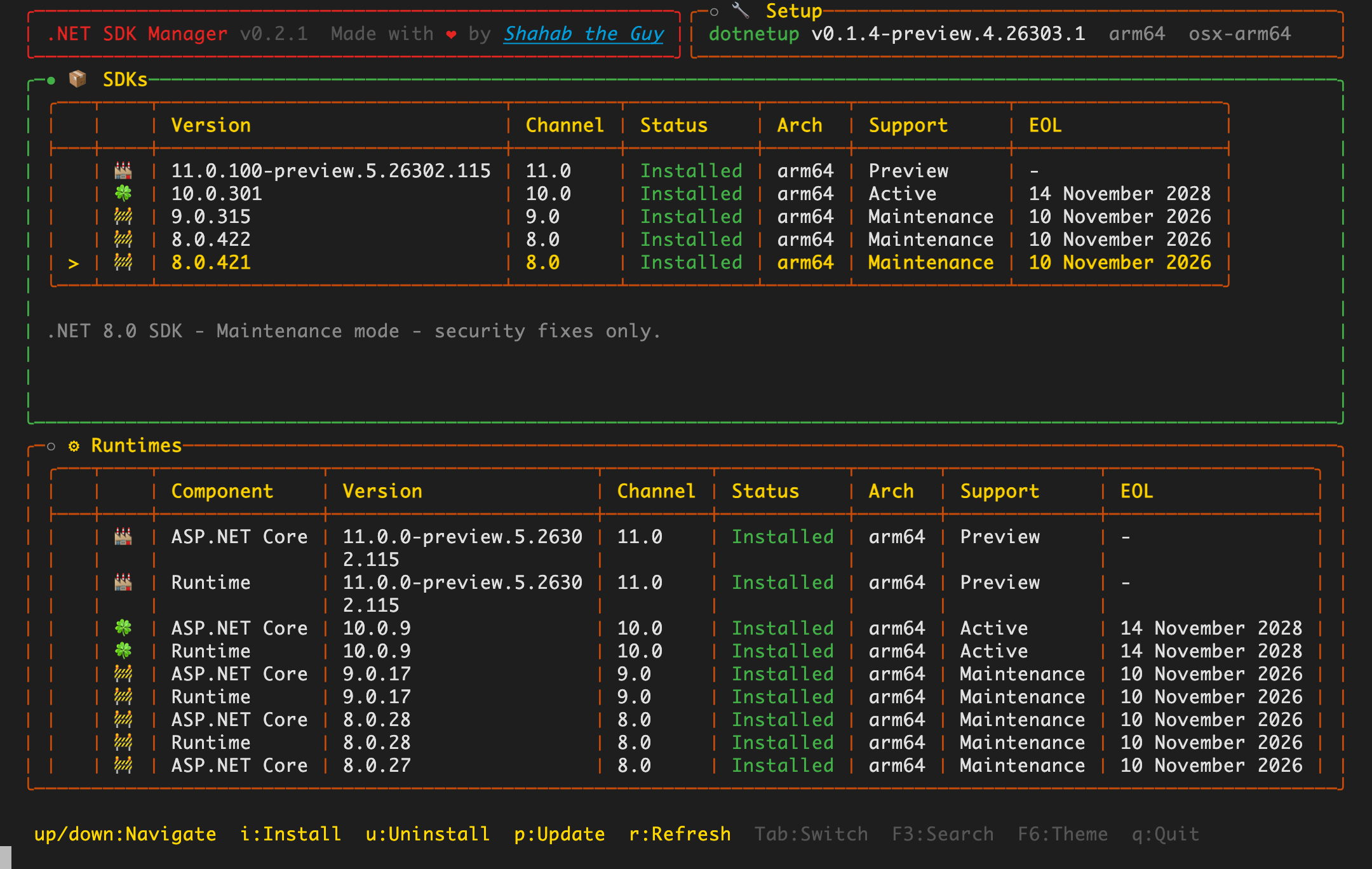Click the SDKs Status column header
The image size is (1372, 869).
(674, 125)
